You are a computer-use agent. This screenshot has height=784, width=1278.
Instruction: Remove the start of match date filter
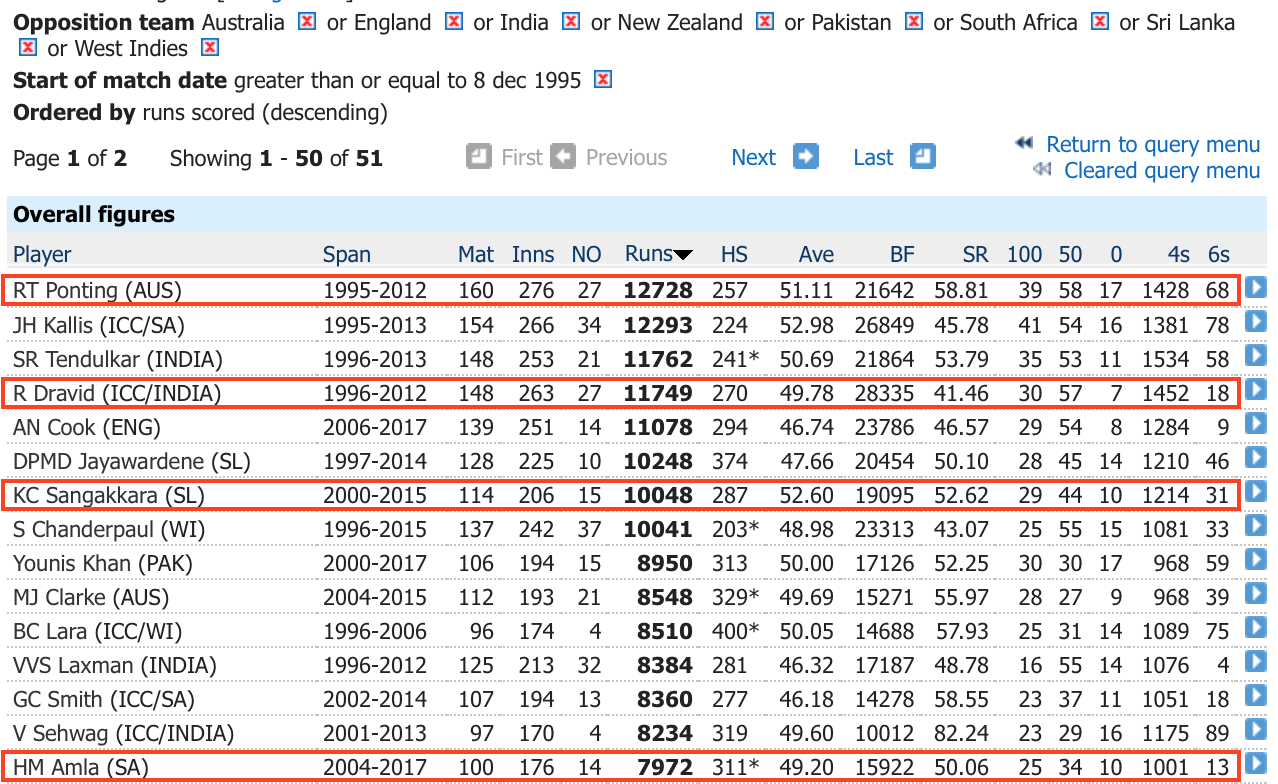click(x=602, y=79)
